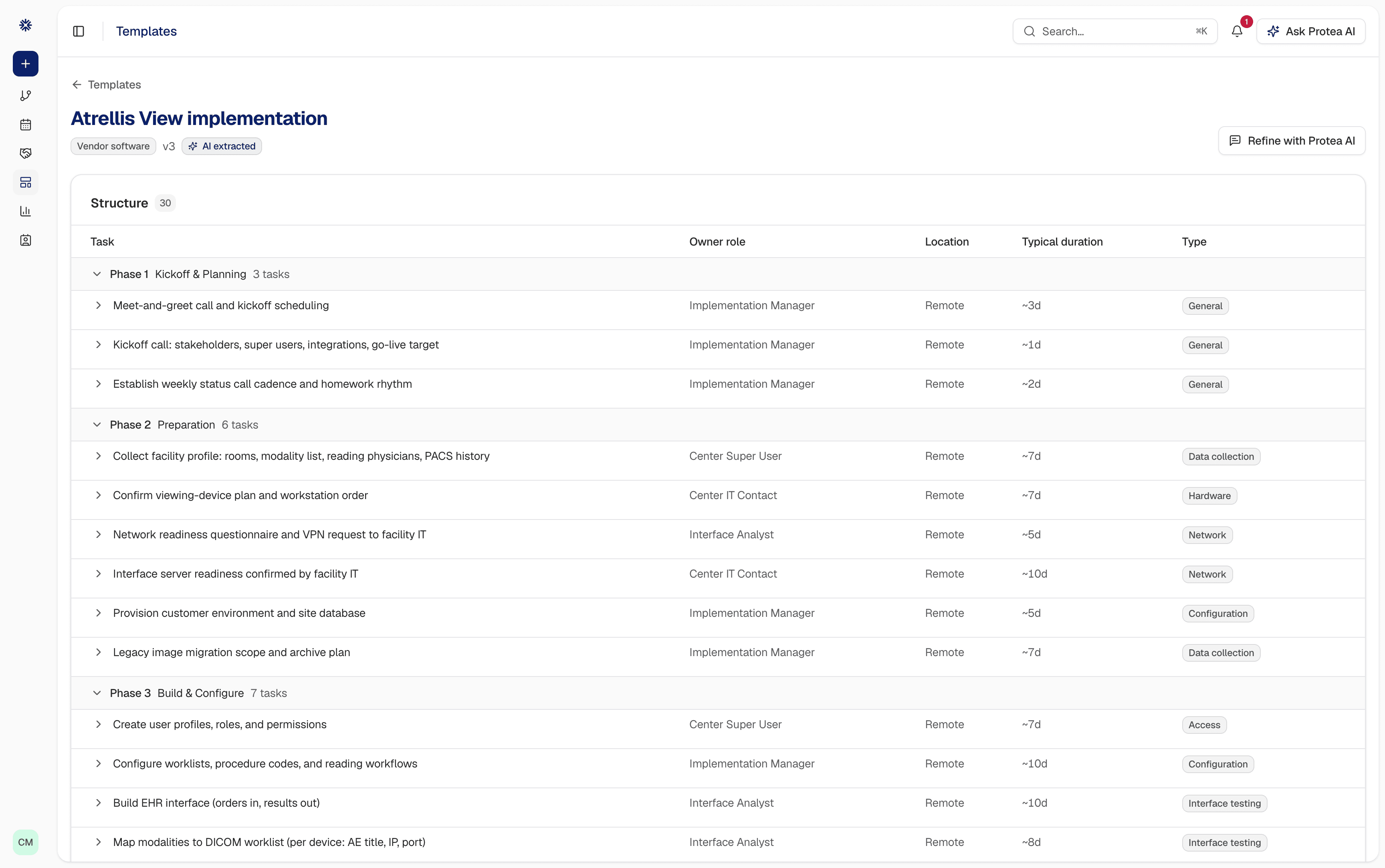Expand Network readiness questionnaire task

pos(98,534)
